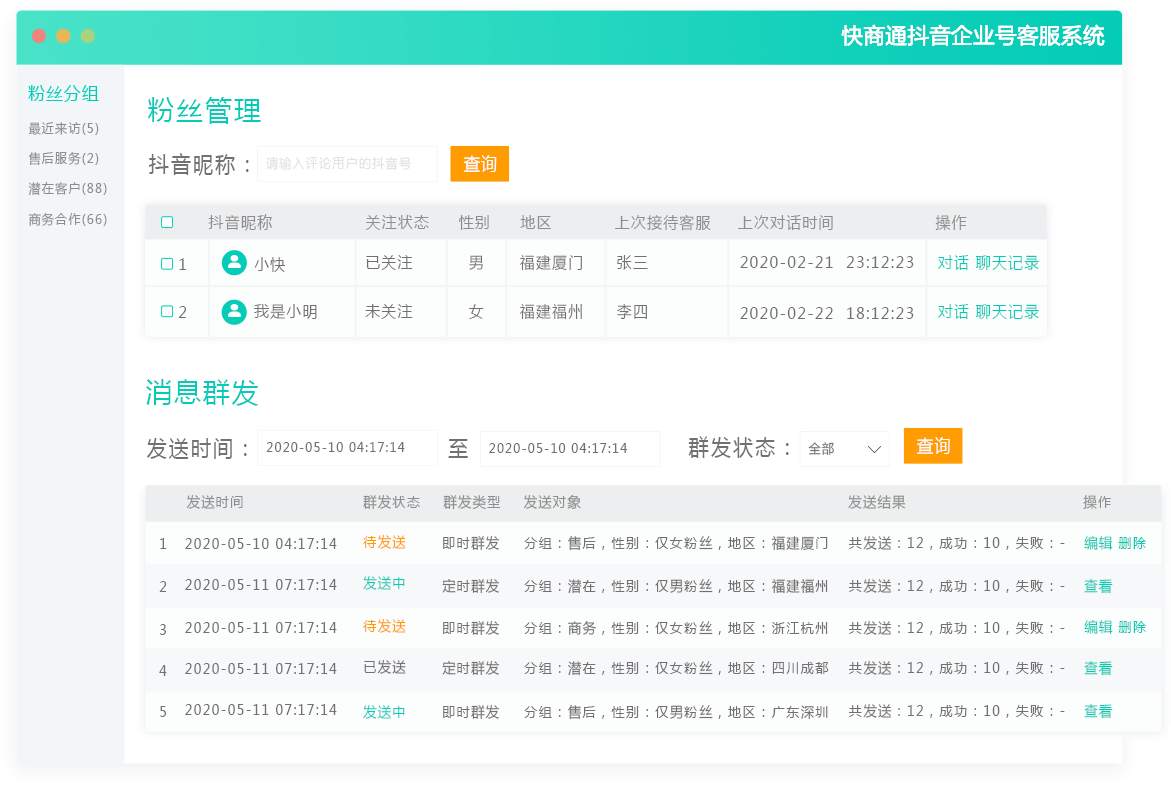Click the 已发送 status in message row 4

(x=385, y=667)
